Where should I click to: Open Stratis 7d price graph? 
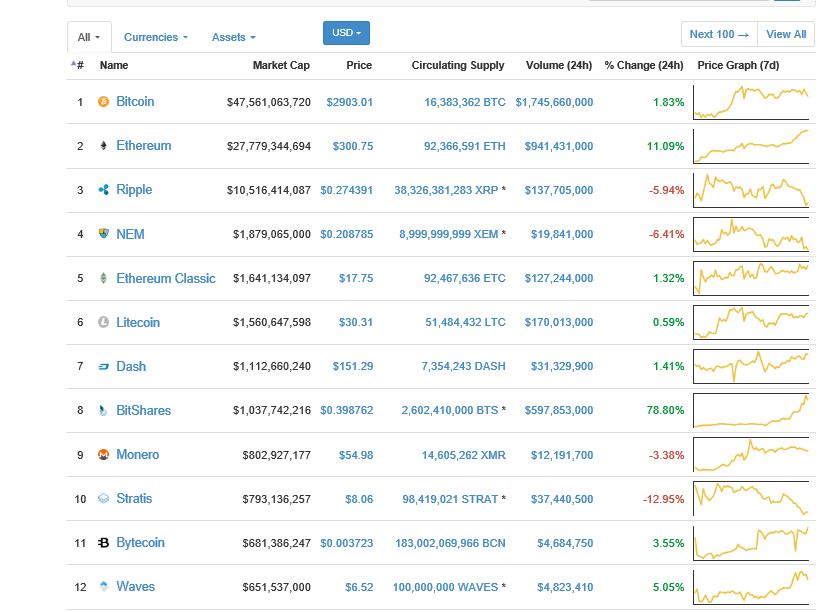(751, 499)
